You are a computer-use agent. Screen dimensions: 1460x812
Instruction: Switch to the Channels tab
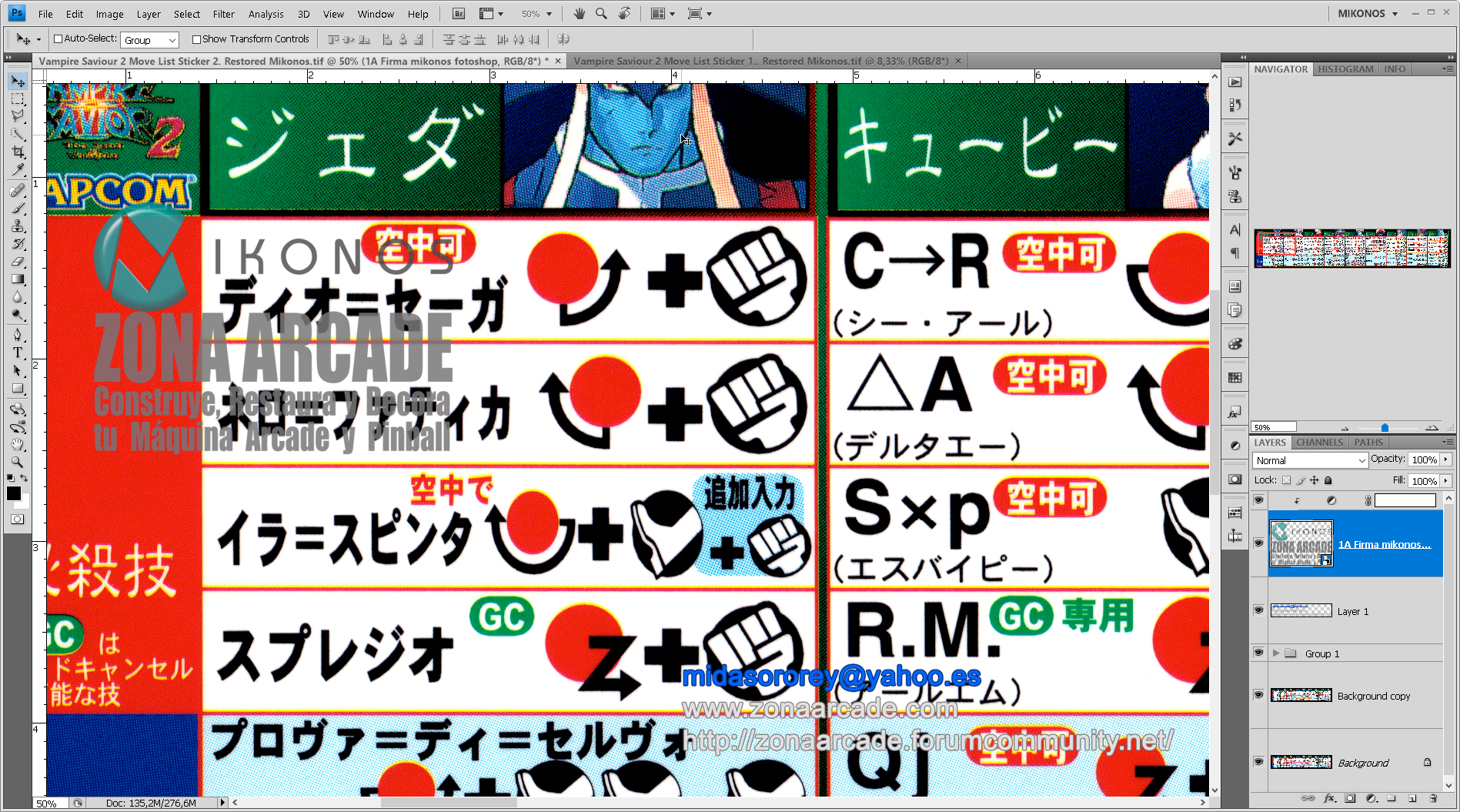(x=1319, y=442)
